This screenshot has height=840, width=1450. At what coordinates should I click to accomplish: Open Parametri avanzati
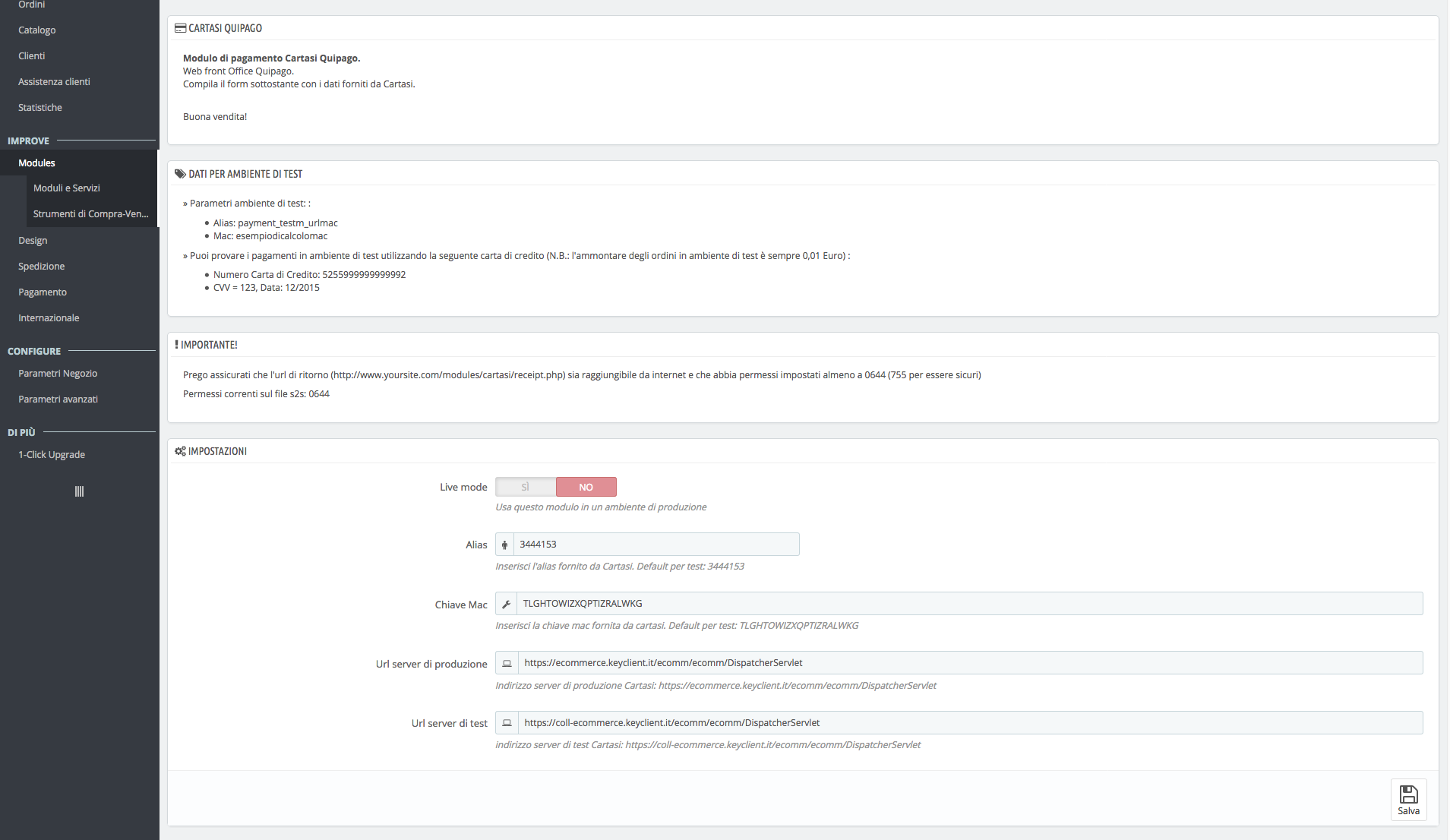pyautogui.click(x=58, y=399)
